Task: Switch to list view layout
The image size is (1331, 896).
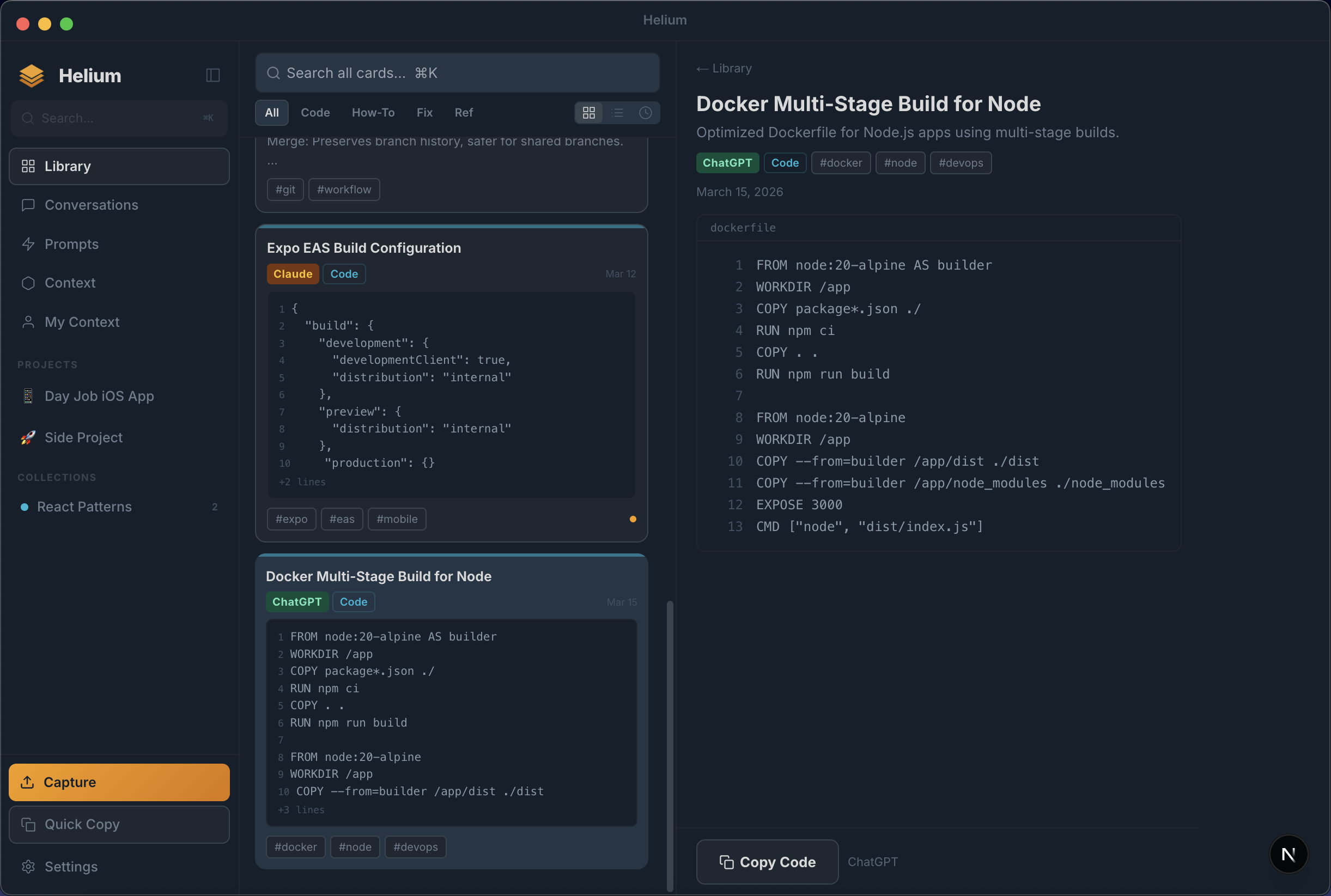Action: [x=618, y=113]
